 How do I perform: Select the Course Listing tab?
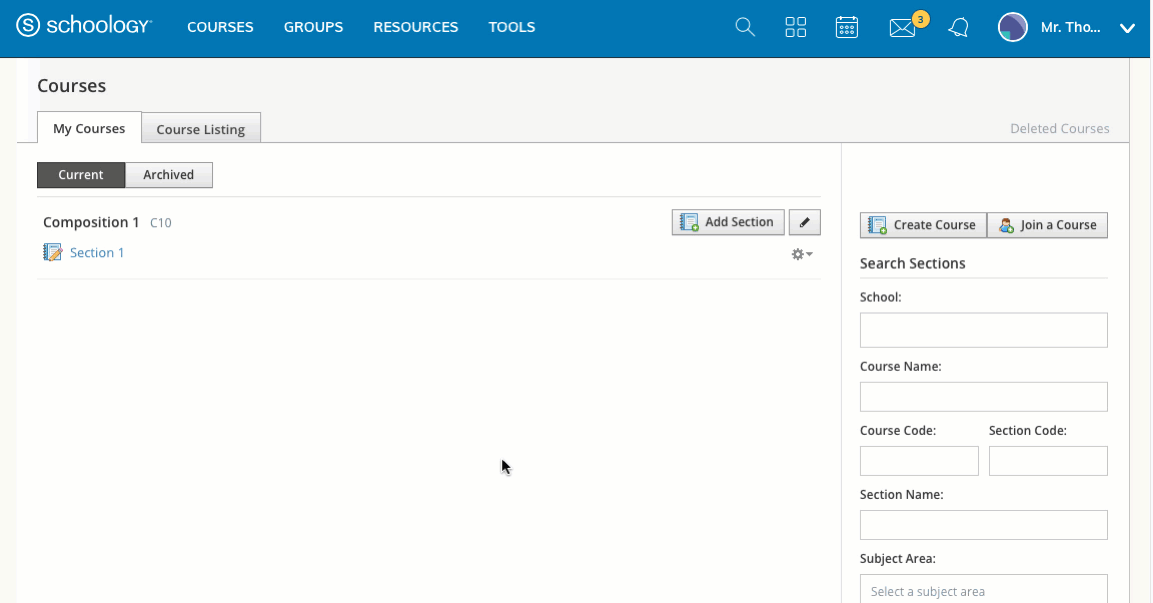(x=200, y=129)
